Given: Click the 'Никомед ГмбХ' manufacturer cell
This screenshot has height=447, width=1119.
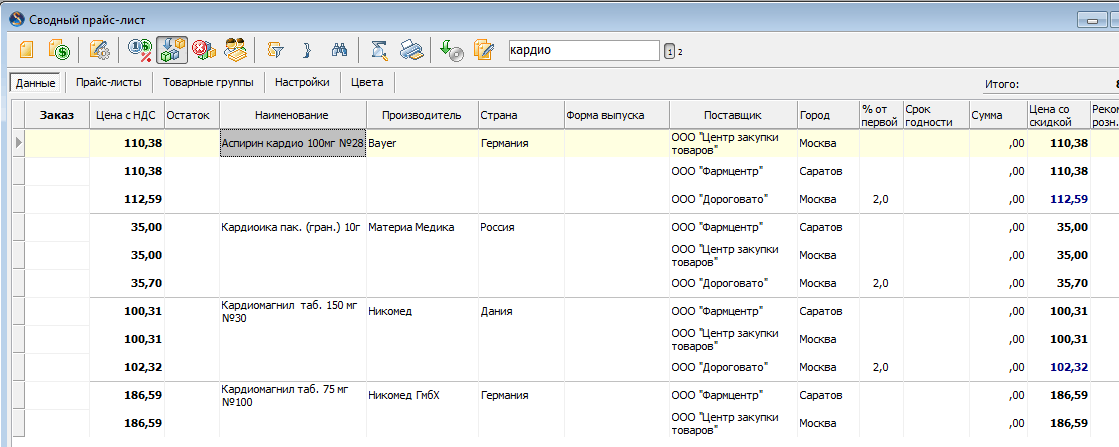Looking at the screenshot, I should (422, 396).
